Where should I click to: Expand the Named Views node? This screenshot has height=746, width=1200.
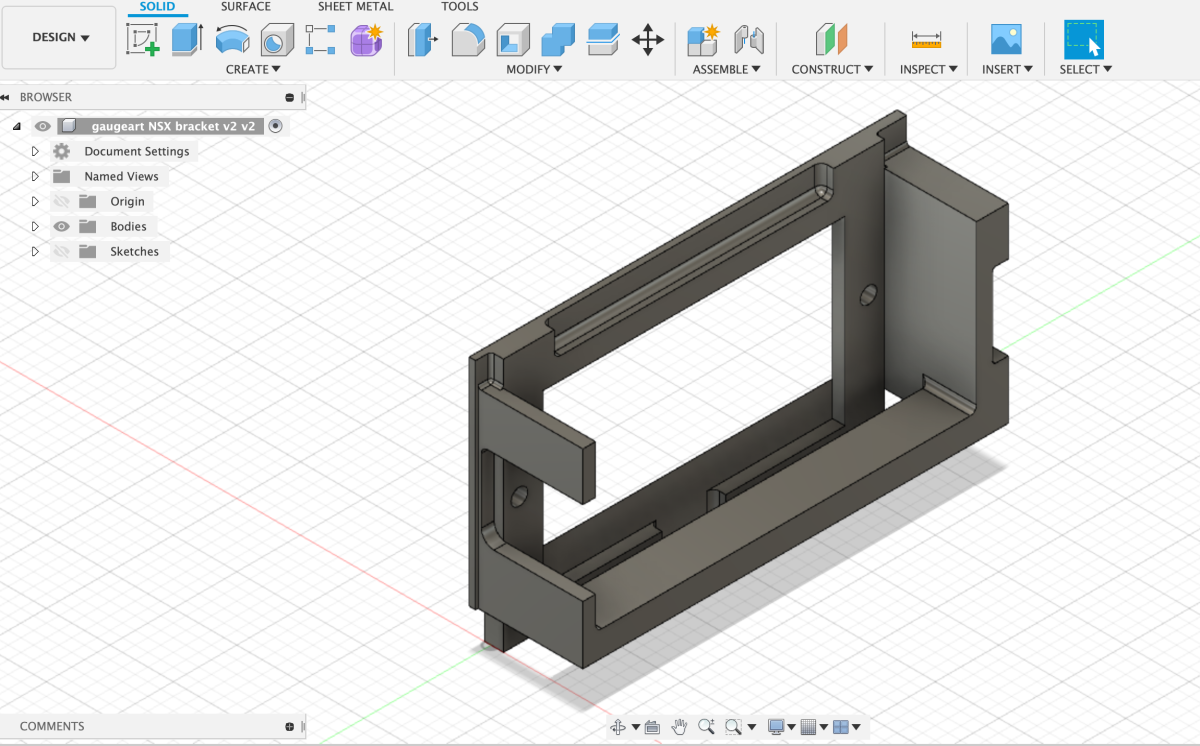(35, 176)
